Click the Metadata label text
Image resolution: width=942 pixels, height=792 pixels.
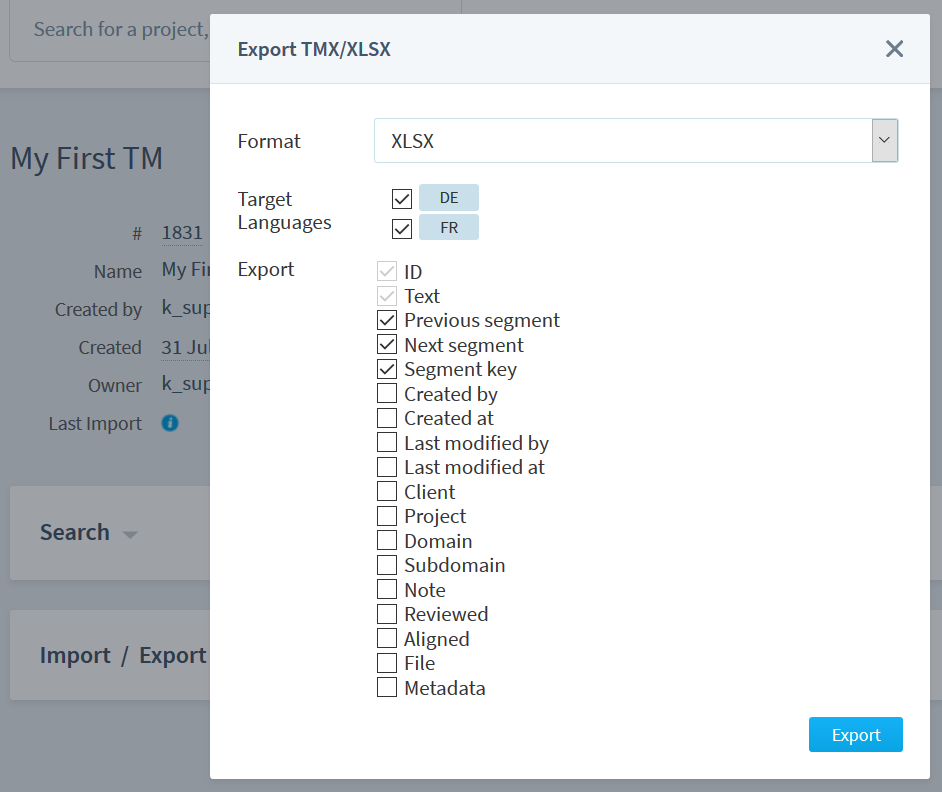tap(445, 688)
